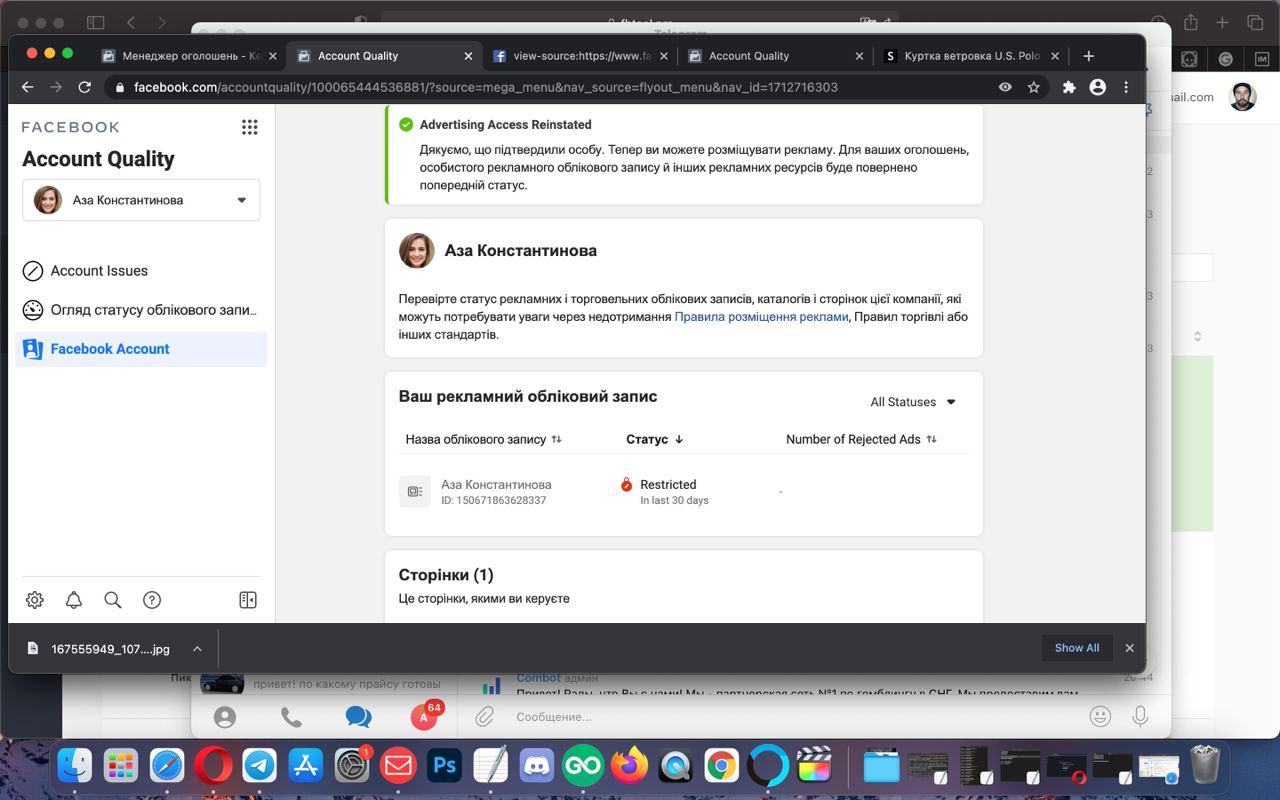Viewport: 1280px width, 800px height.
Task: Close the Куртка ветровка tab
Action: (1055, 57)
